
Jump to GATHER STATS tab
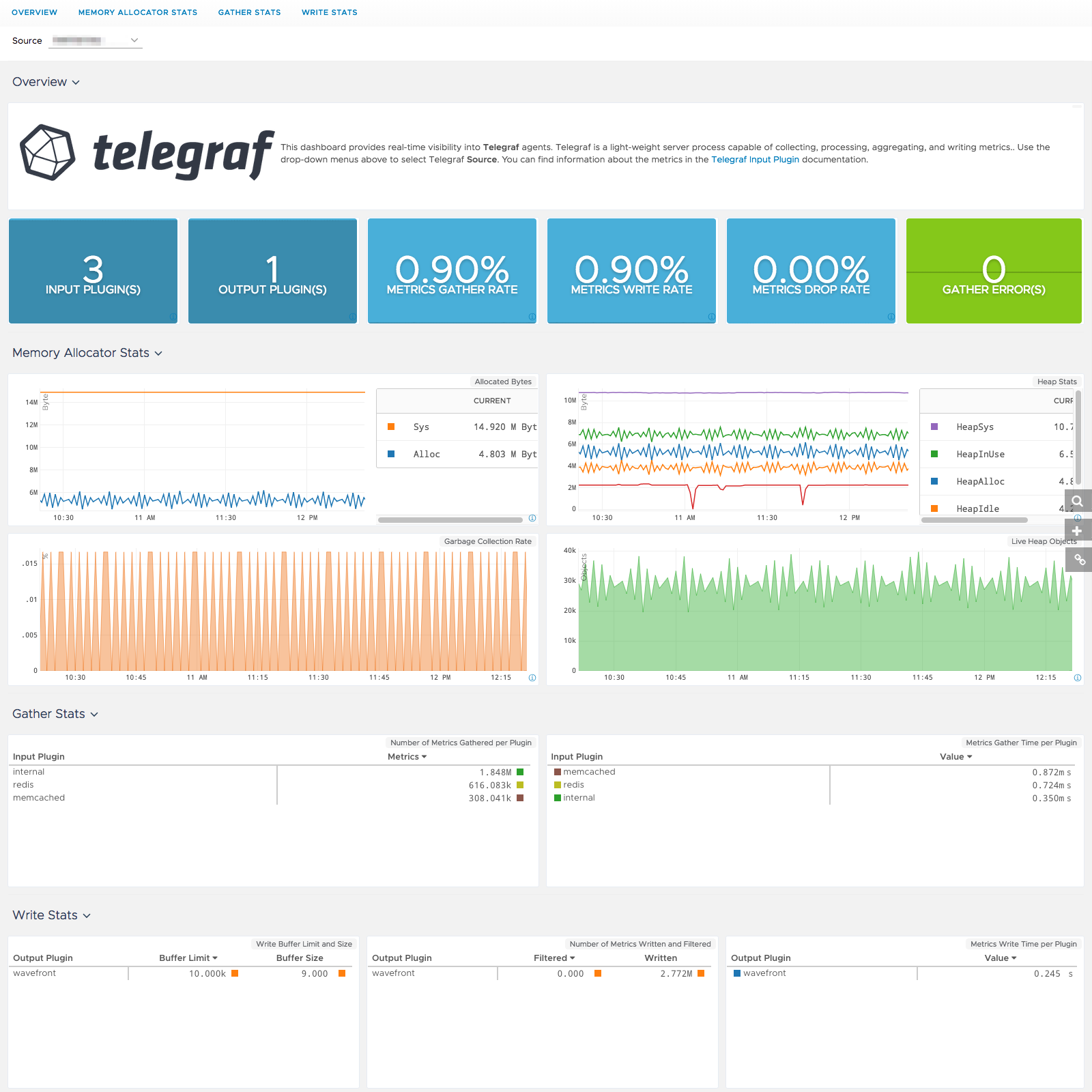[250, 12]
